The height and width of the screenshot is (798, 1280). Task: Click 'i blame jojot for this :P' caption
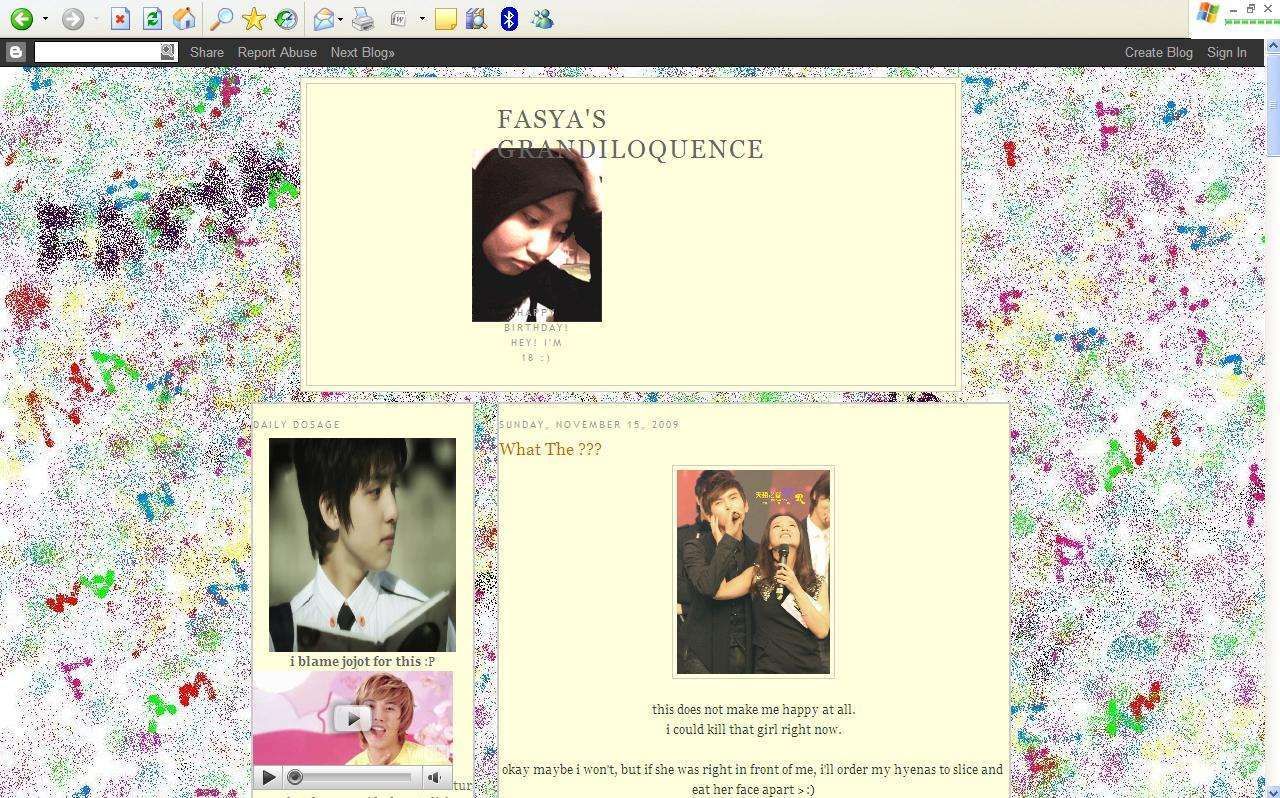[362, 661]
